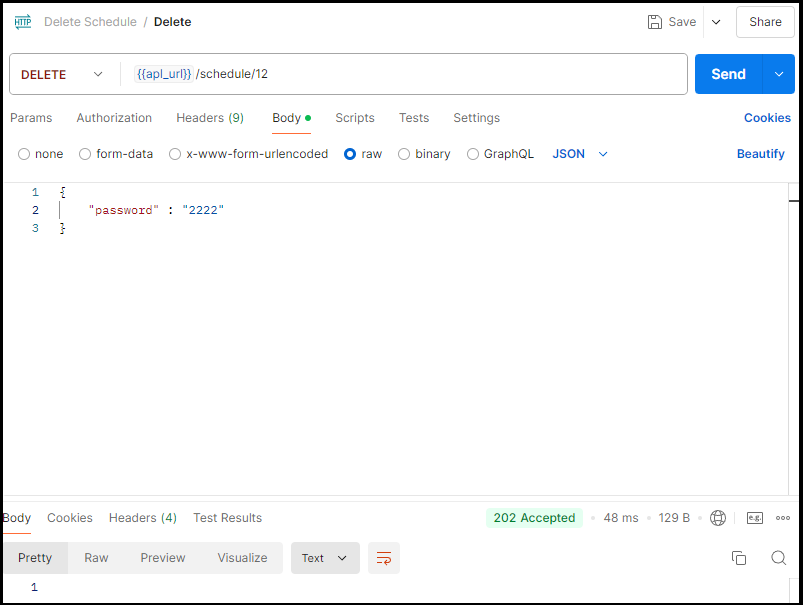Viewport: 803px width, 605px height.
Task: Switch to the Authorization tab
Action: point(114,118)
